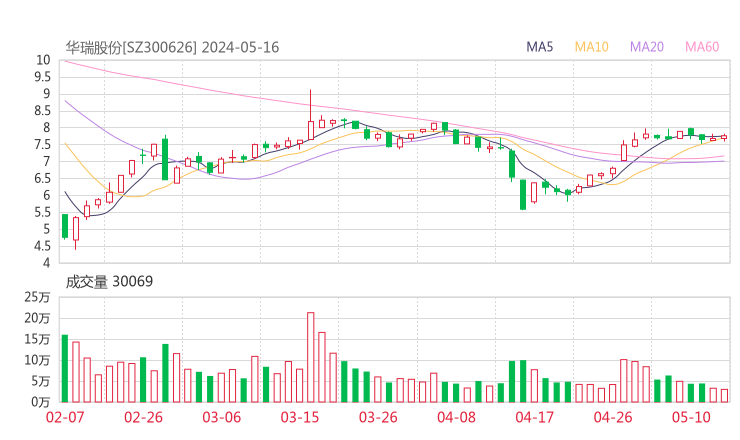Click the volume axis label 10万

click(37, 360)
